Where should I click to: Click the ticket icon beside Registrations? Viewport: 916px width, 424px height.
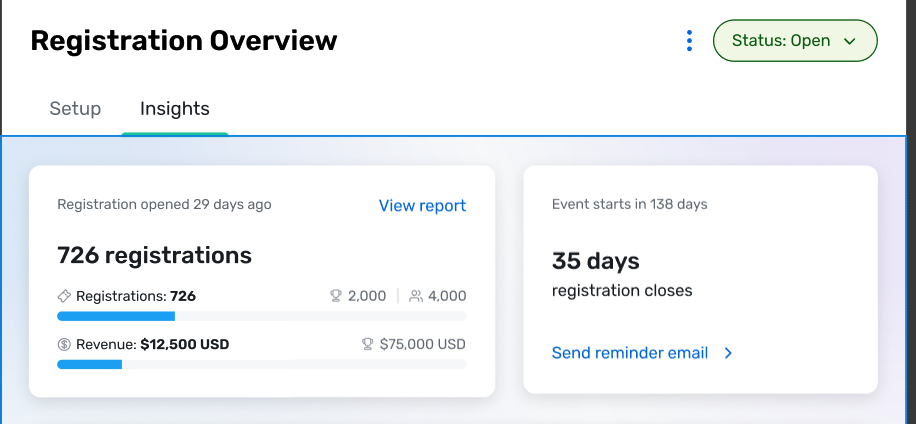pos(64,296)
